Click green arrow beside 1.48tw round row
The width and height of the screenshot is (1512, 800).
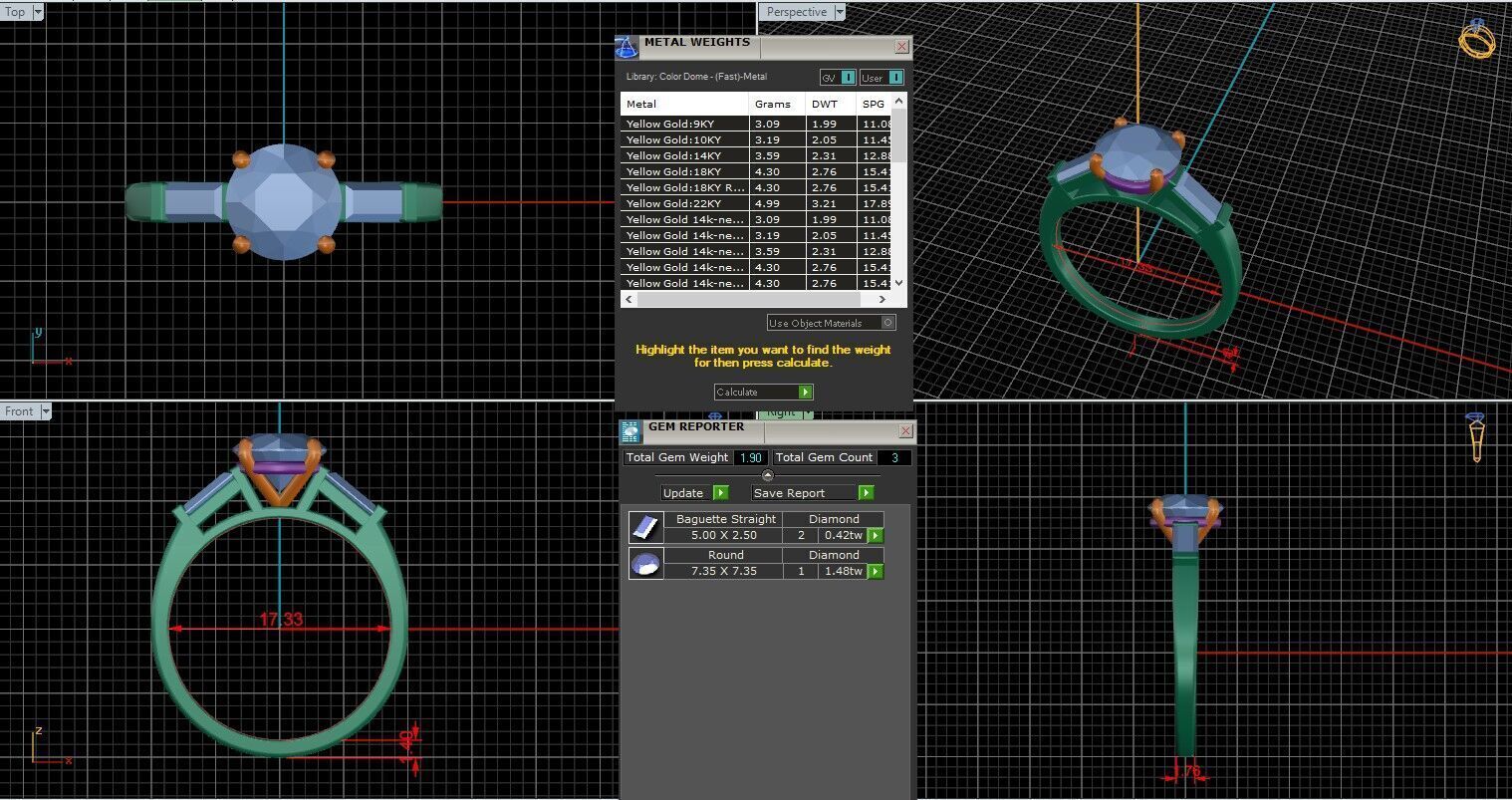tap(876, 572)
